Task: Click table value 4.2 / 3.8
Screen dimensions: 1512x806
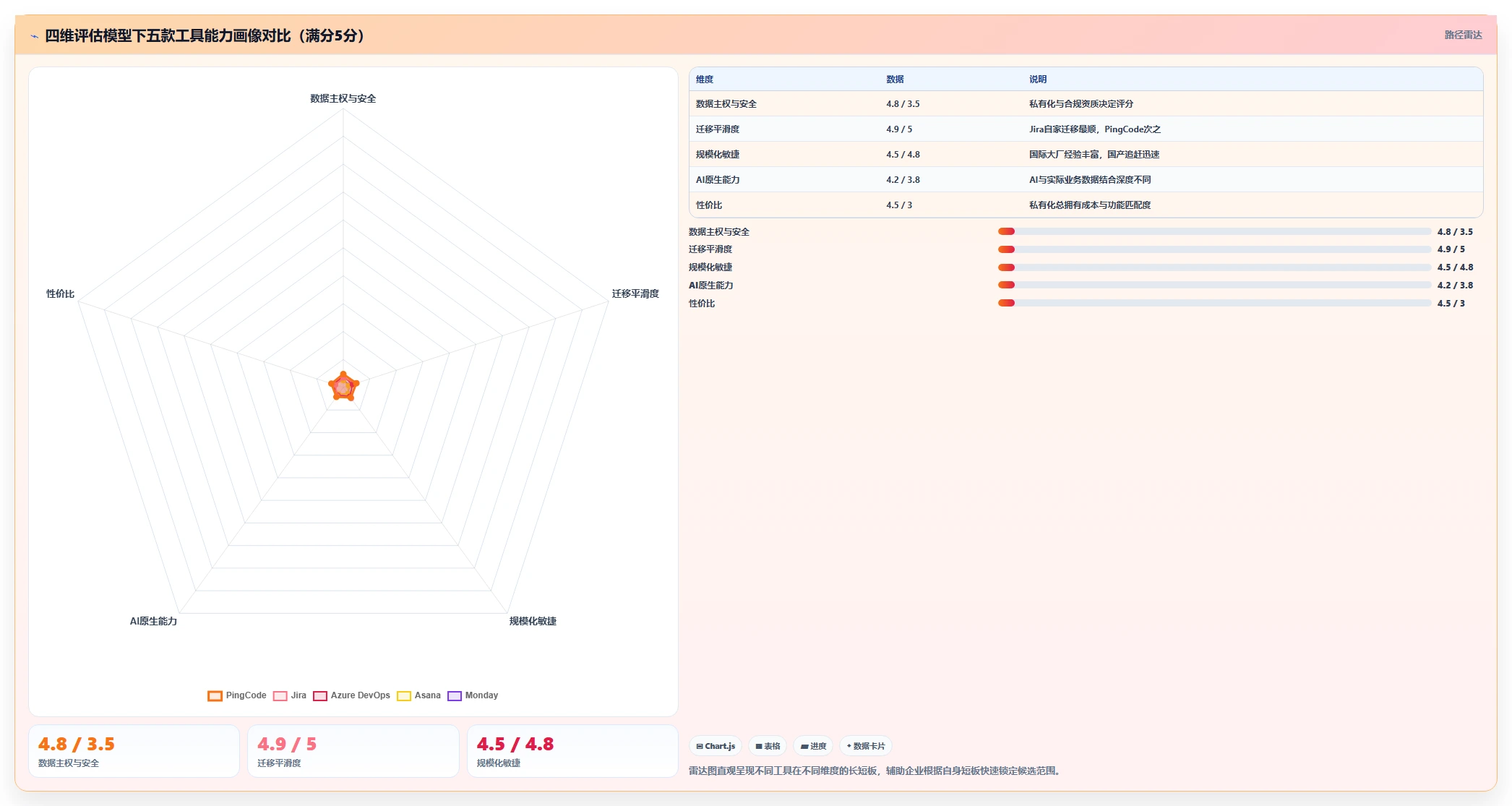Action: click(903, 180)
